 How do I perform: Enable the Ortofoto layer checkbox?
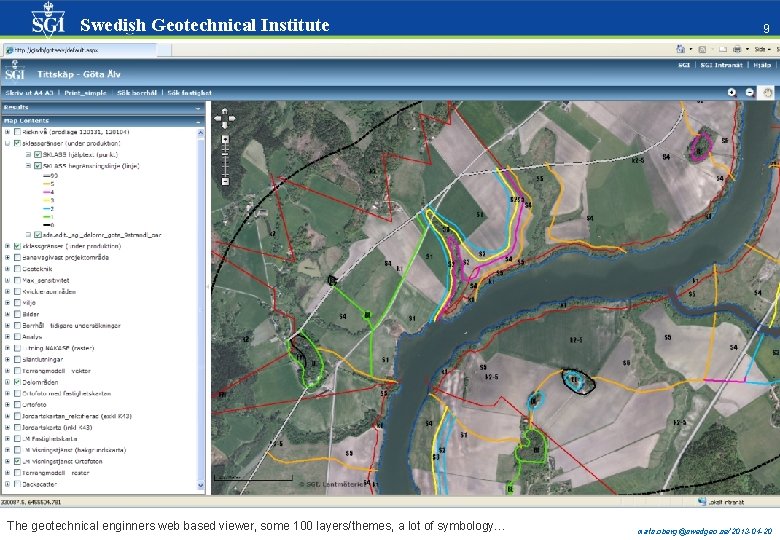click(x=17, y=405)
